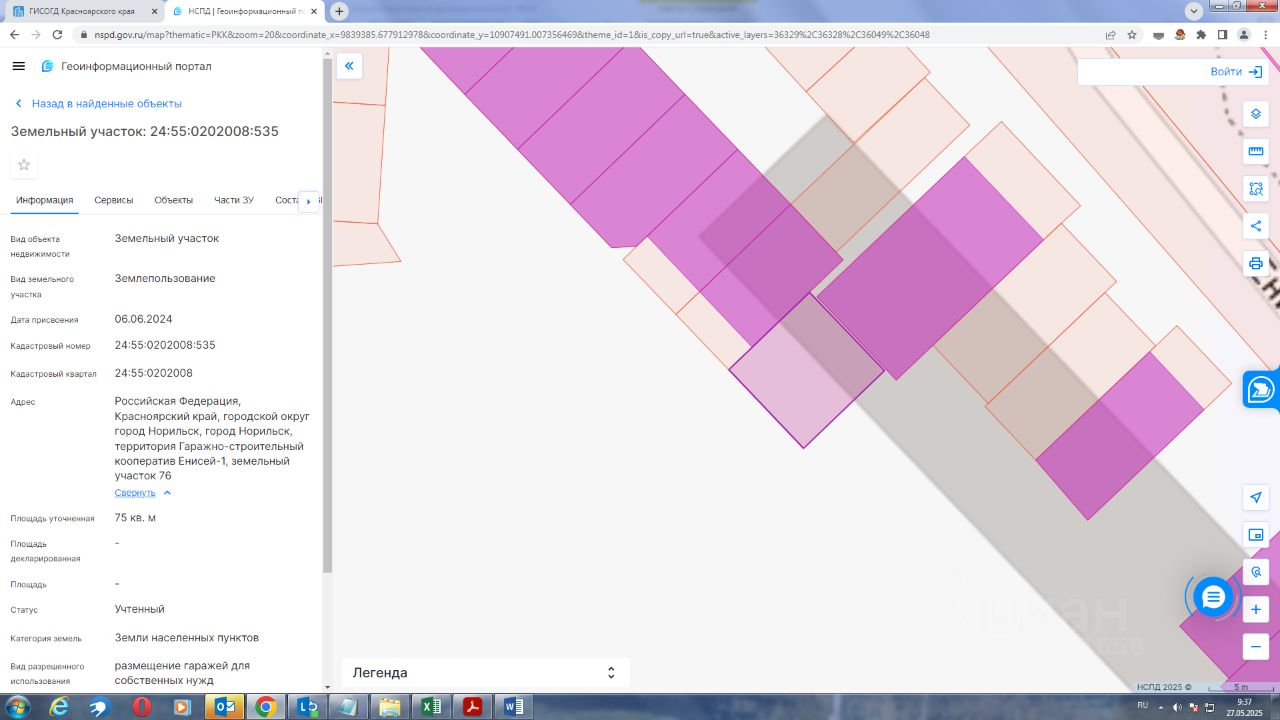The width and height of the screenshot is (1280, 720).
Task: Locate my position on map
Action: (x=1256, y=497)
